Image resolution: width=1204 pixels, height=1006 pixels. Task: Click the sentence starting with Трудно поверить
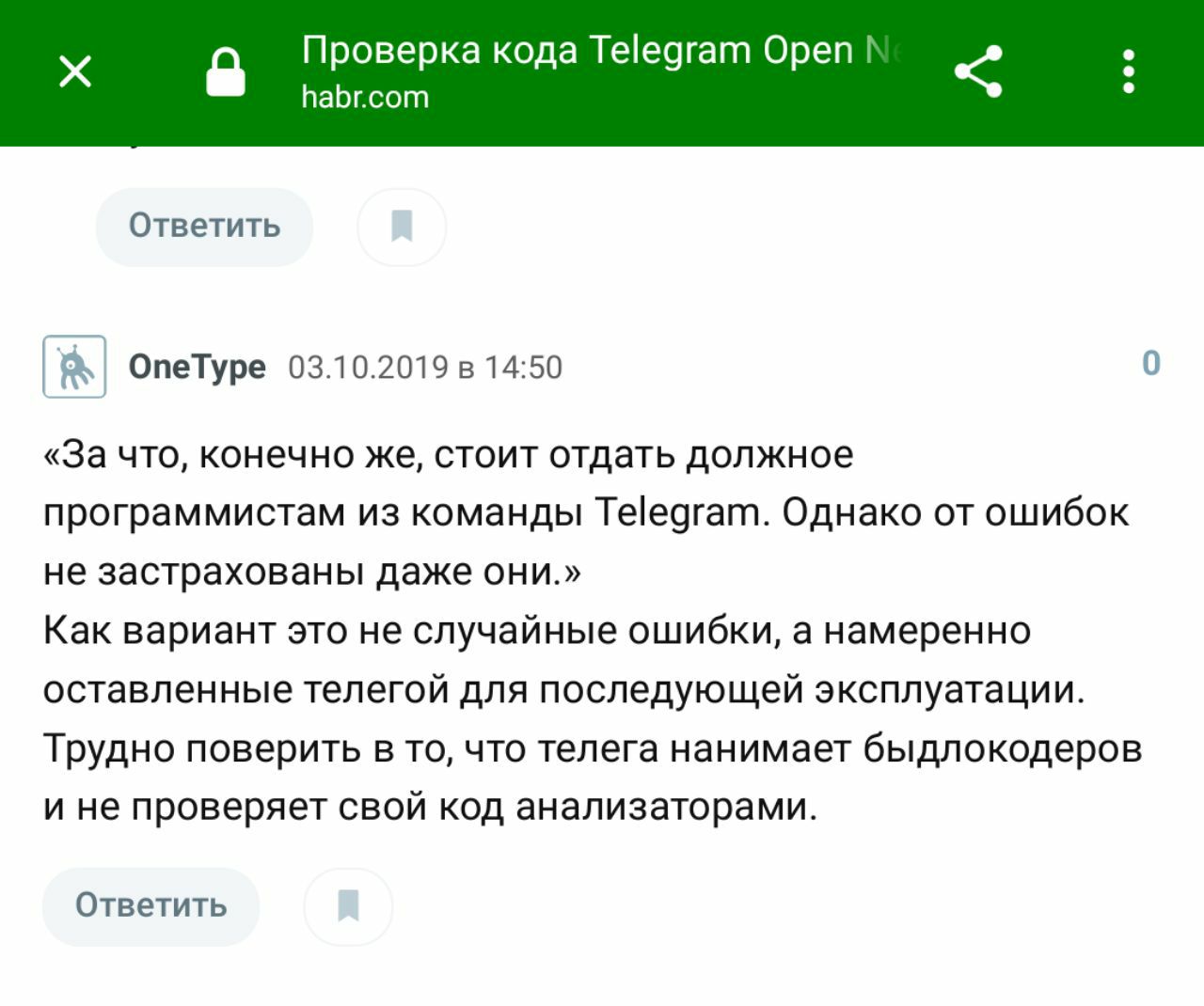(x=593, y=749)
